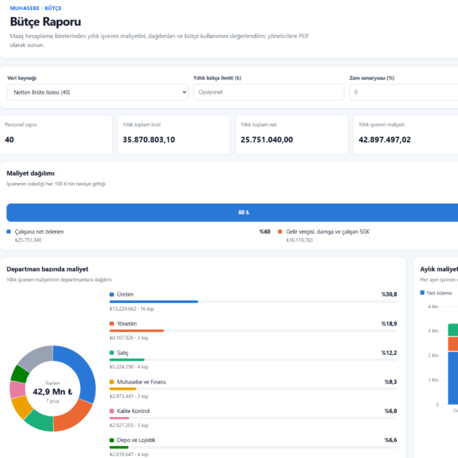Click the Yıllık toplam net label

point(259,125)
